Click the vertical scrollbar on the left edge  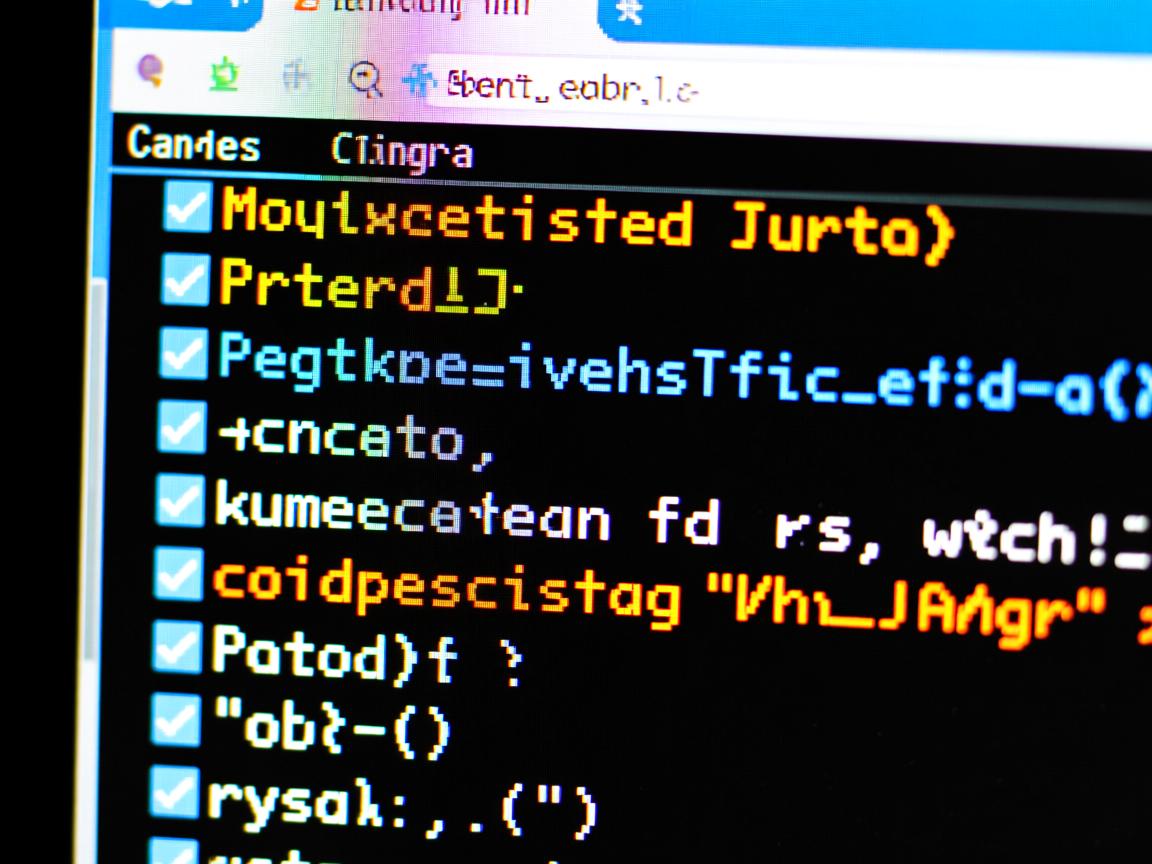pyautogui.click(x=96, y=500)
